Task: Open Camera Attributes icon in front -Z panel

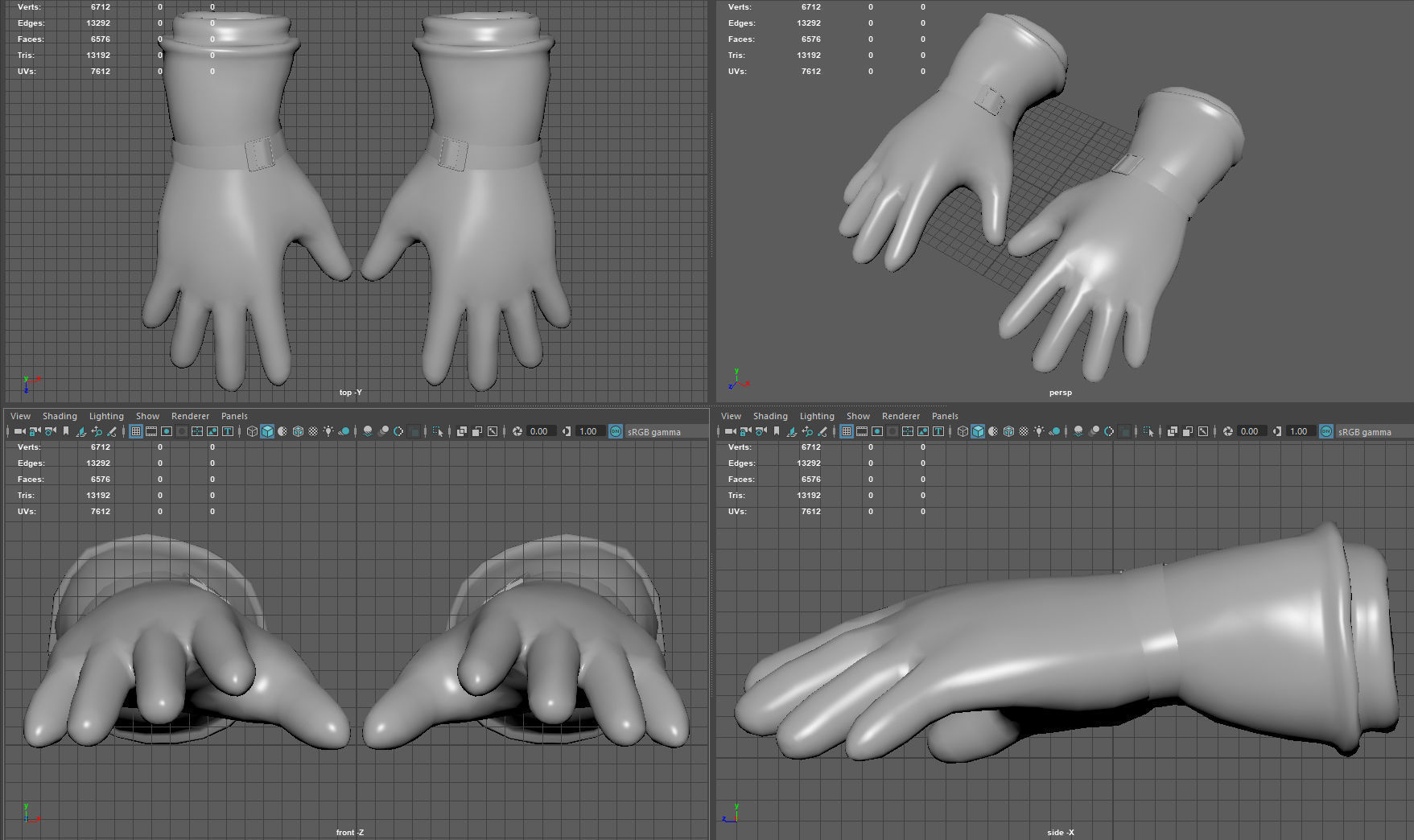Action: click(x=50, y=431)
